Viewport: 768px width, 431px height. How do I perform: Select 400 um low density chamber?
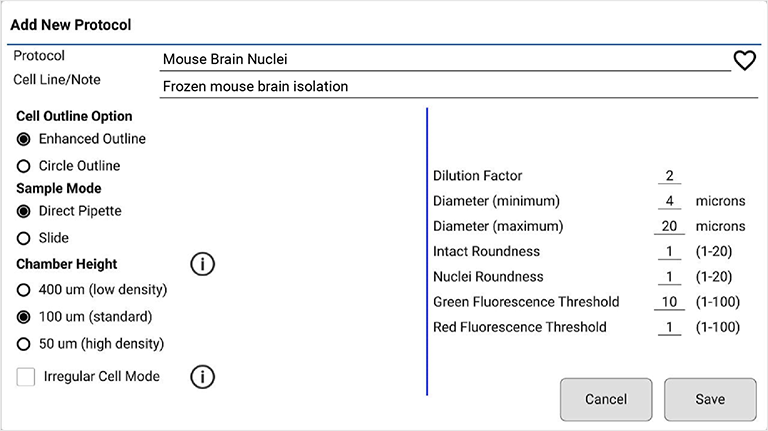coord(24,290)
